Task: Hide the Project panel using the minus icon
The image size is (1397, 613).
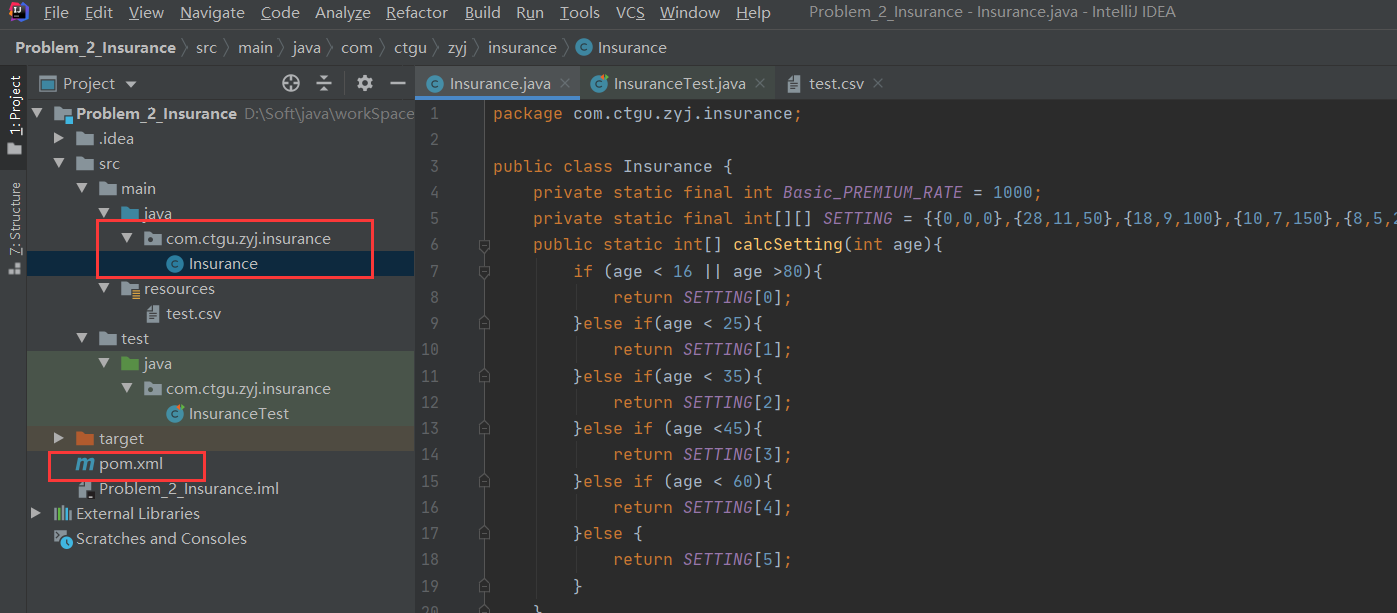Action: [x=398, y=83]
